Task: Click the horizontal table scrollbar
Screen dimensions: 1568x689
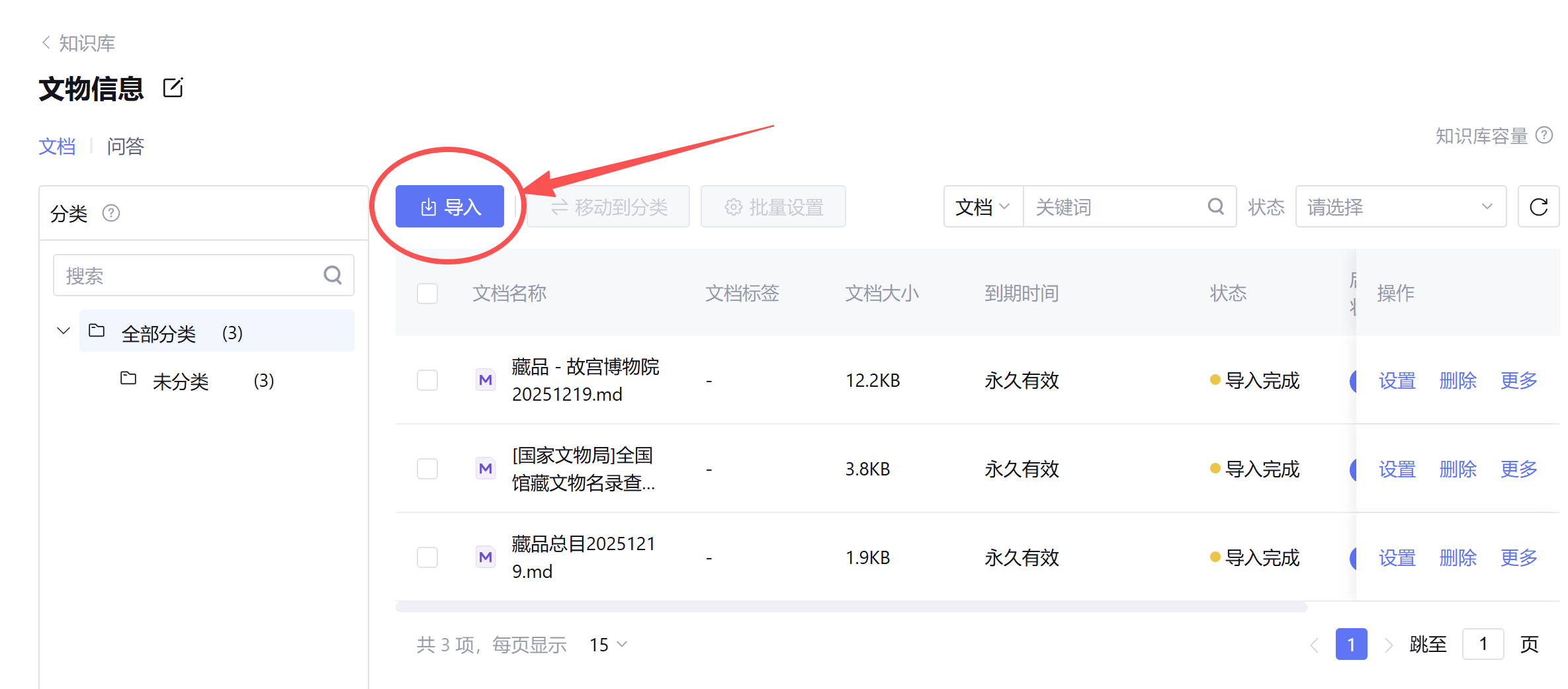Action: pyautogui.click(x=851, y=607)
